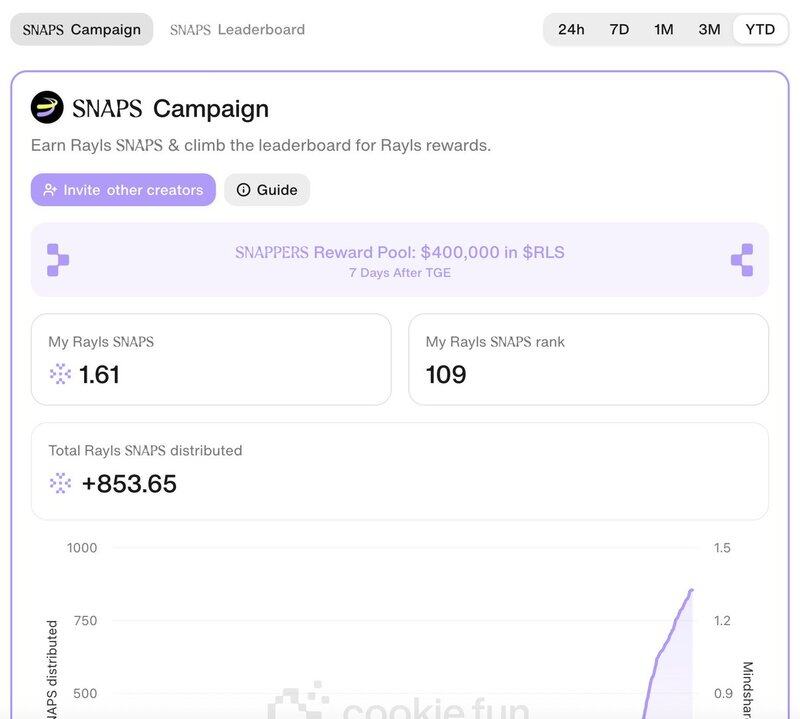
Task: Click the chart's 1.2 right-axis label
Action: pyautogui.click(x=722, y=621)
